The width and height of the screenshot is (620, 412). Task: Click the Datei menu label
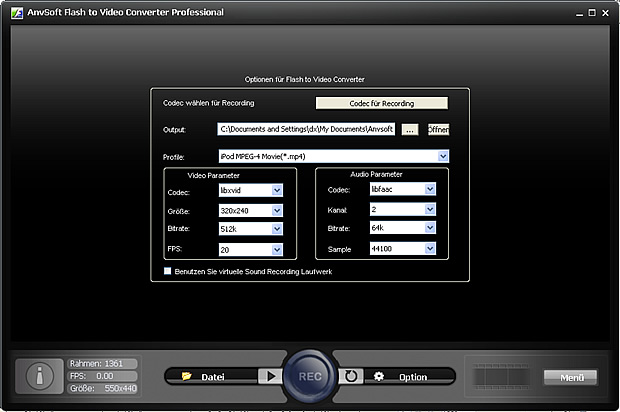pos(213,377)
